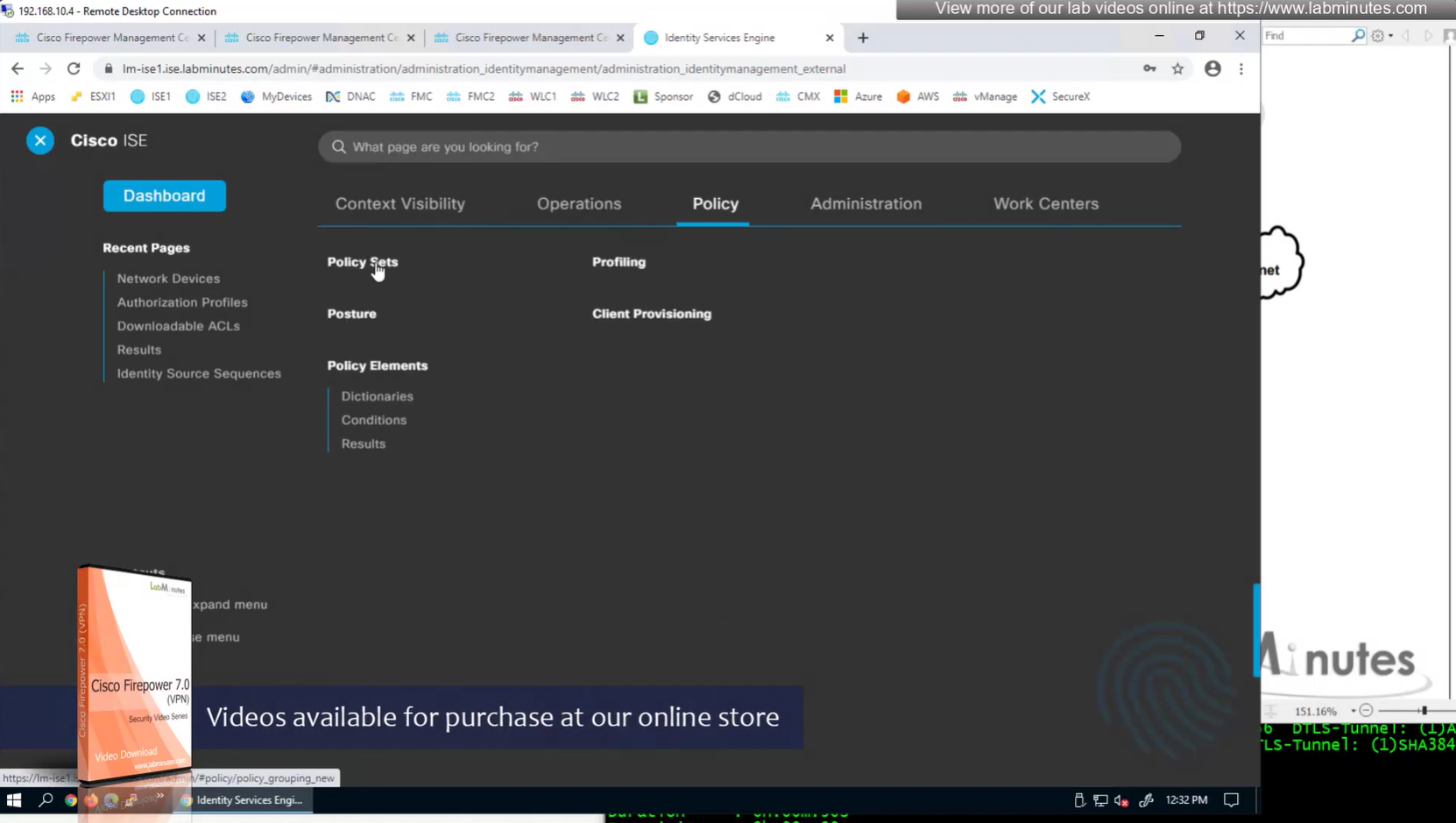Expand the Find settings gear dropdown

(x=1382, y=36)
